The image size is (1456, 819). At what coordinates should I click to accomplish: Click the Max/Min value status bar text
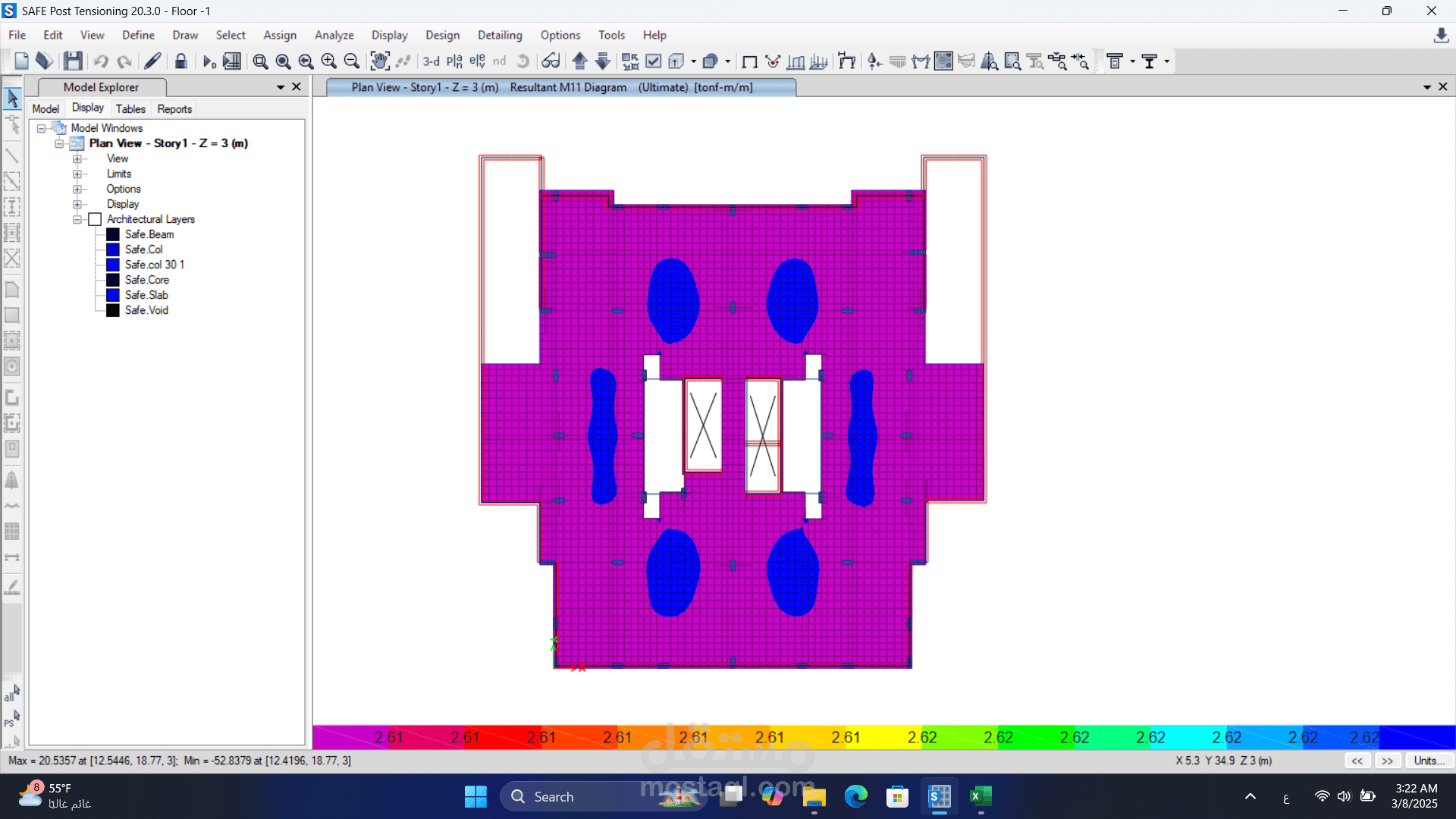point(180,761)
